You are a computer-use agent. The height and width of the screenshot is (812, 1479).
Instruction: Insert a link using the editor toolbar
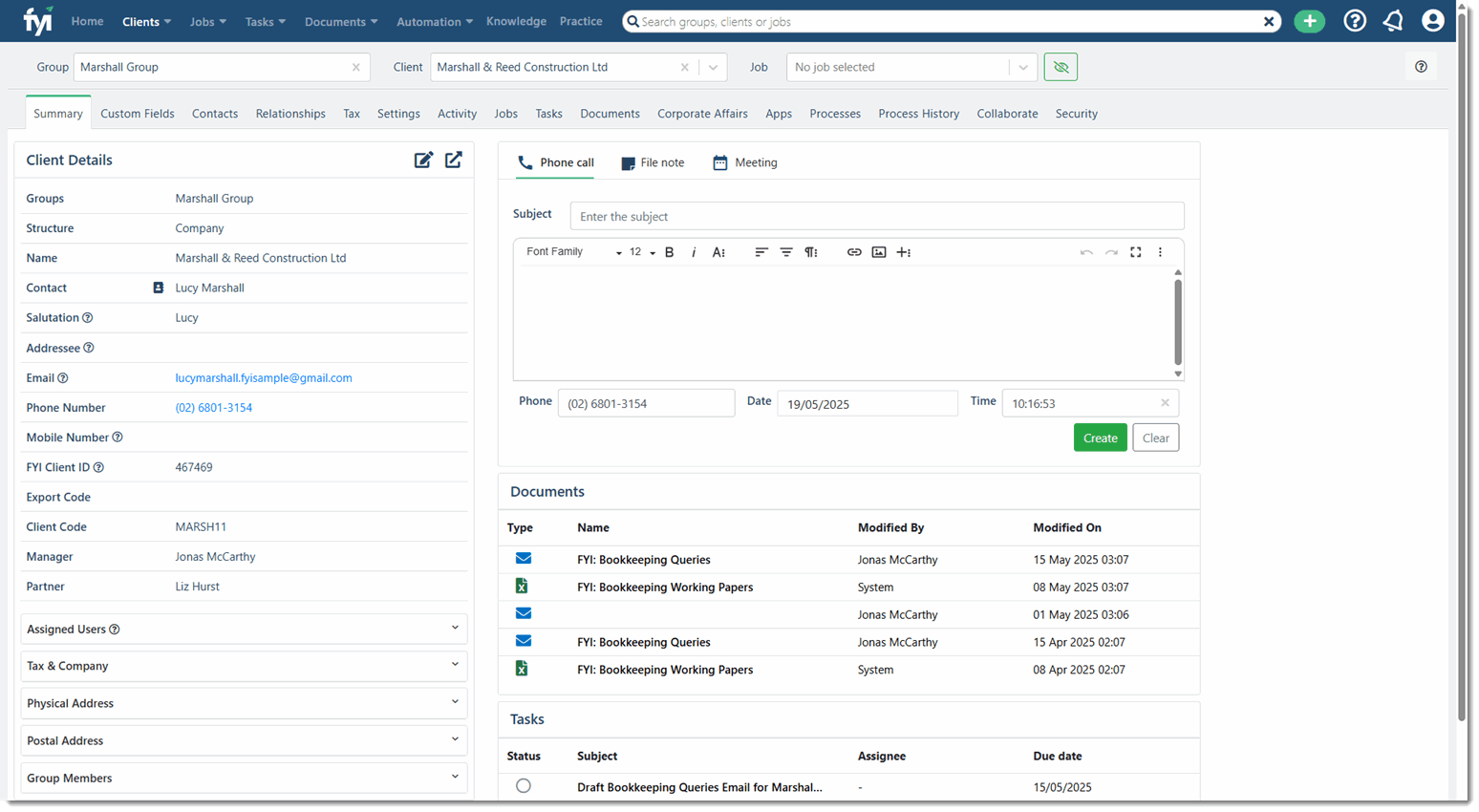(853, 252)
